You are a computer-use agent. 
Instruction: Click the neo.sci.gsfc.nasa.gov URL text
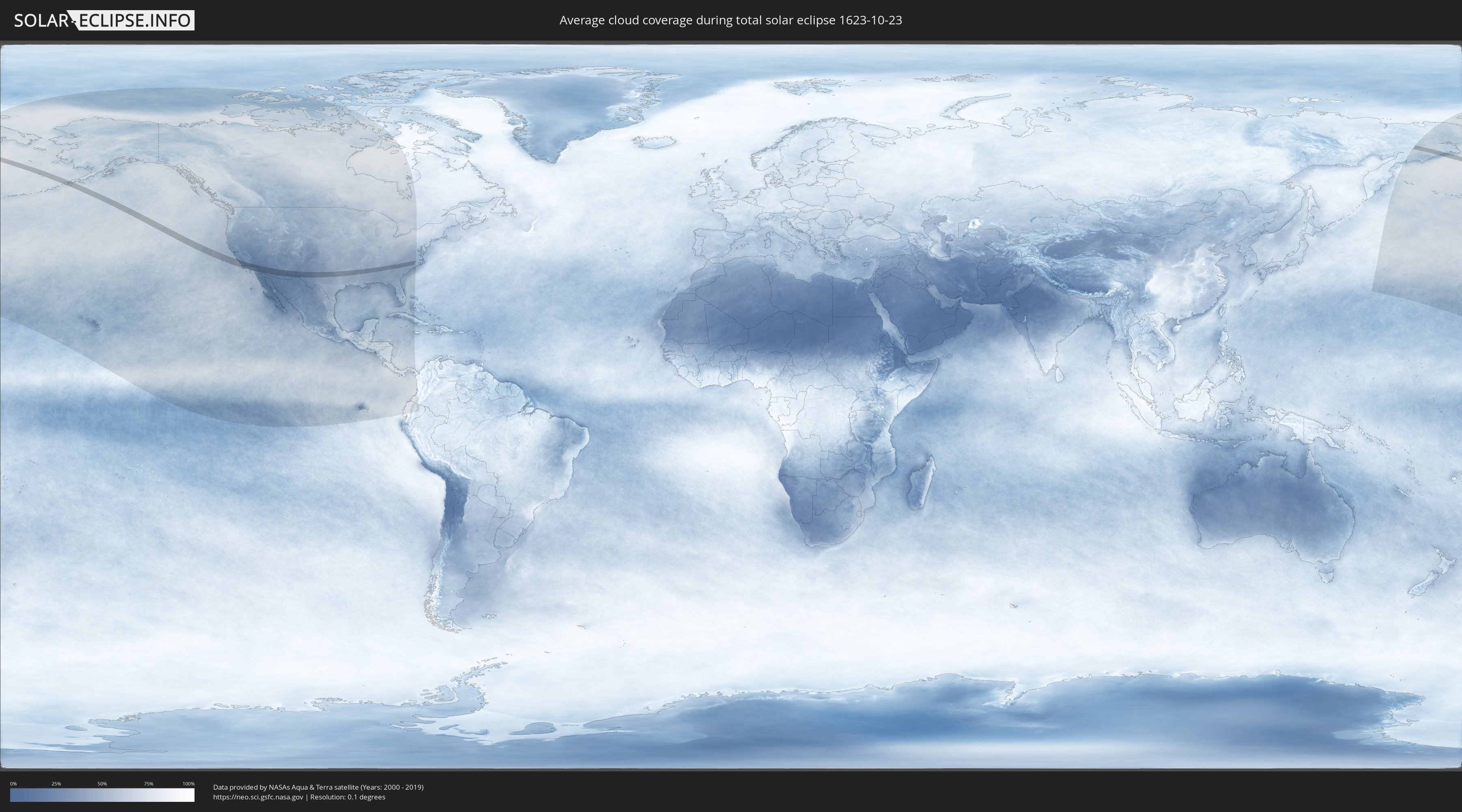tap(258, 797)
